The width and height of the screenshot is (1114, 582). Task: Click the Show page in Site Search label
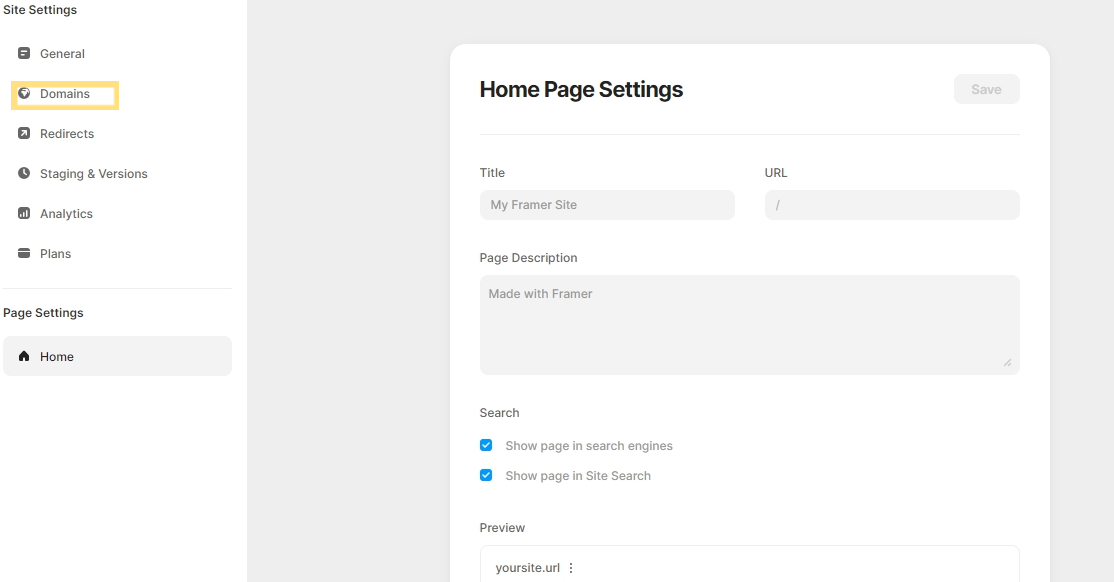(578, 475)
